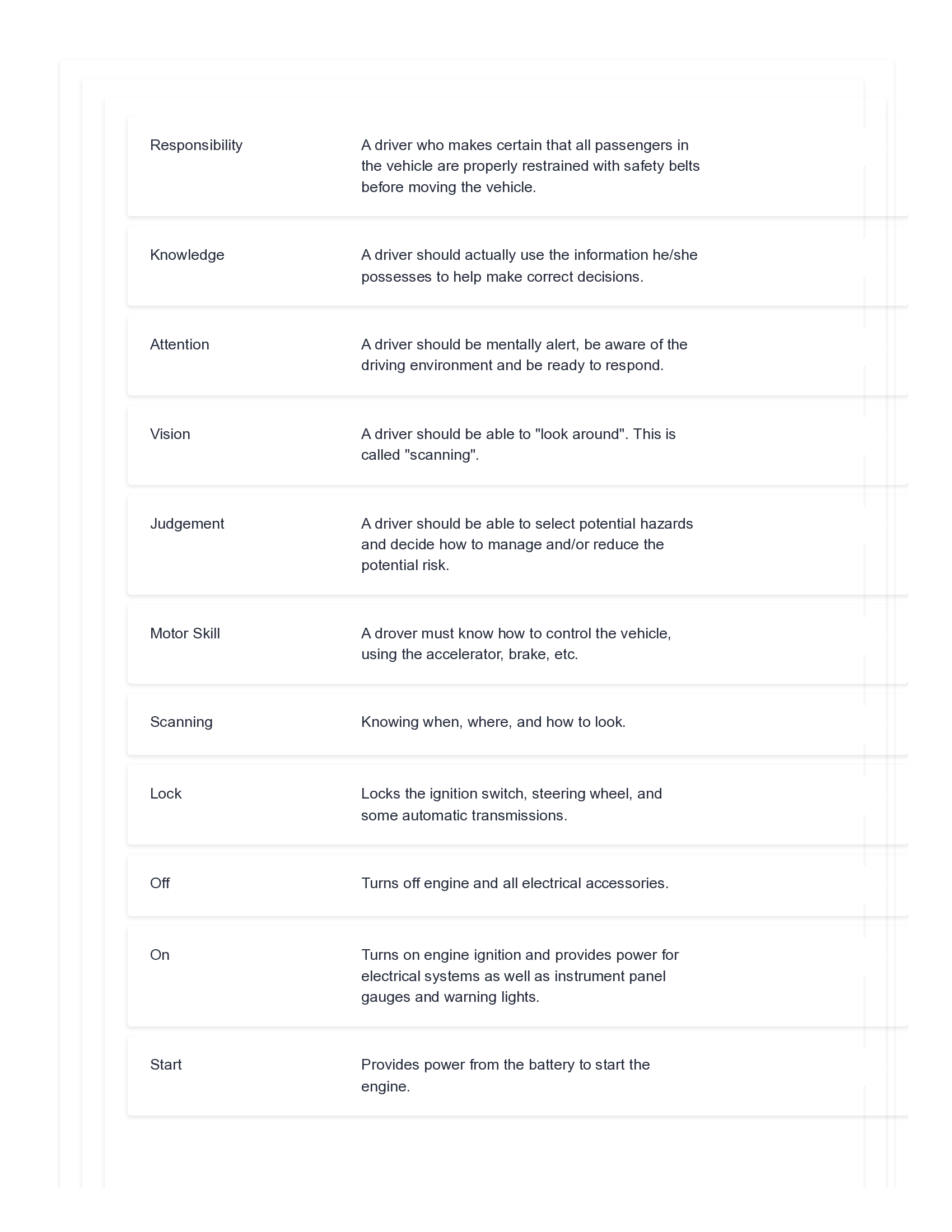Select the "mentally alert" definition text
Image resolution: width=952 pixels, height=1232 pixels.
(x=524, y=355)
